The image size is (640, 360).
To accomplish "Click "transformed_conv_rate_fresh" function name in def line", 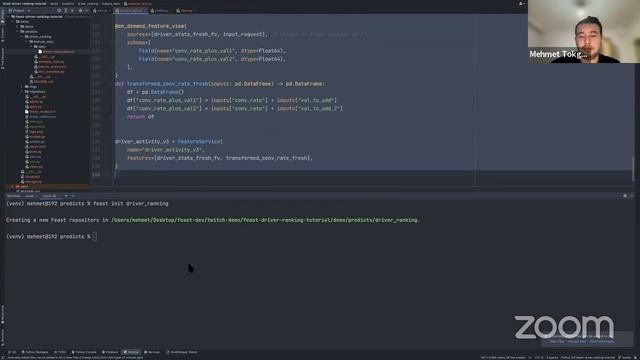I will pos(167,84).
